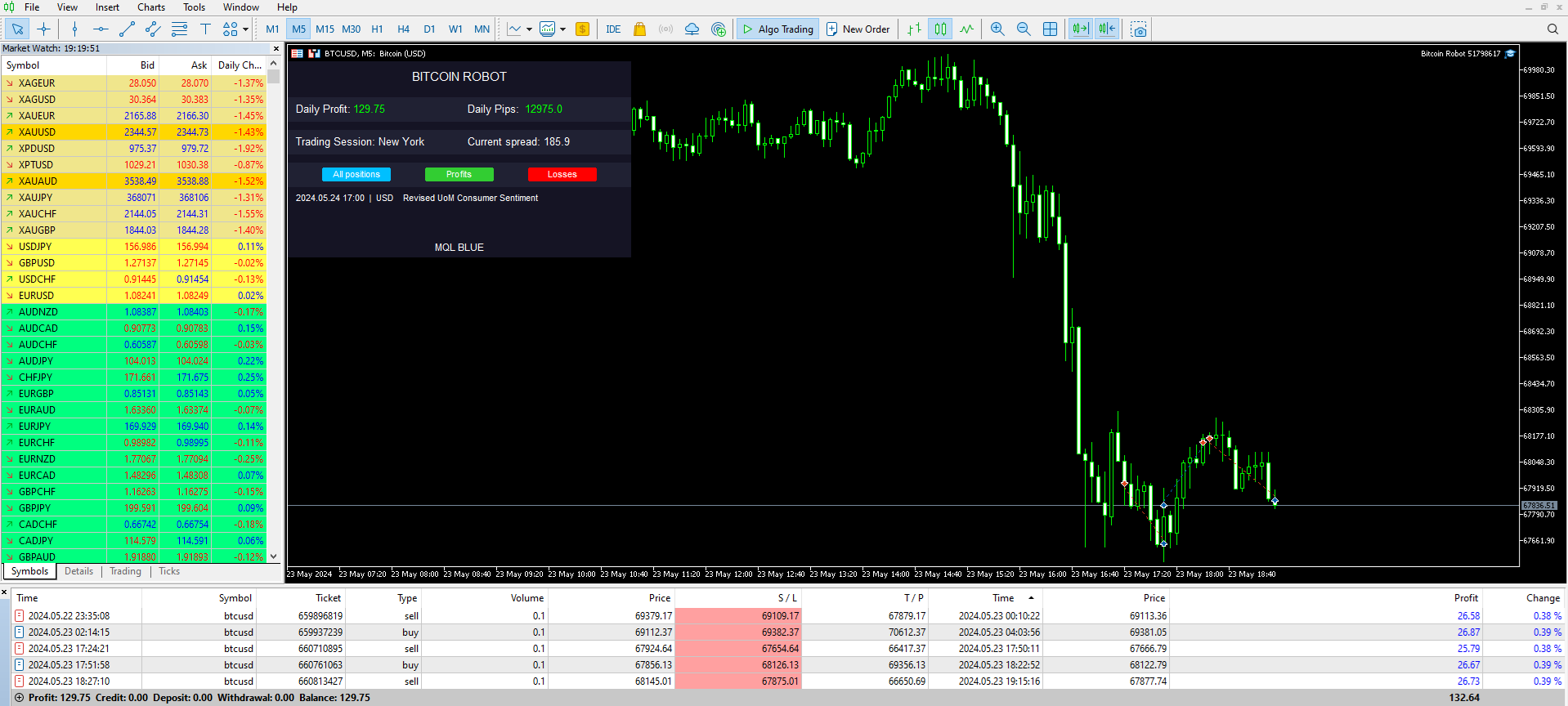This screenshot has height=706, width=1568.
Task: Open the chart templates dropdown
Action: click(562, 29)
